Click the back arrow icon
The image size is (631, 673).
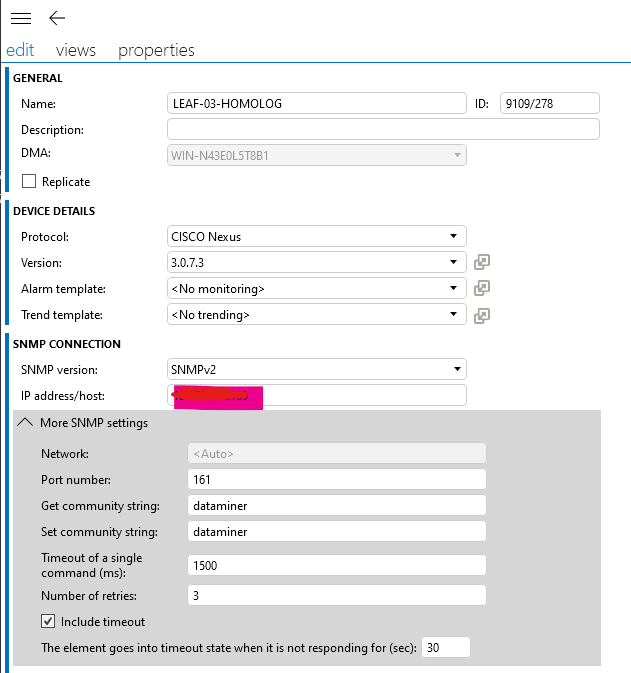57,18
